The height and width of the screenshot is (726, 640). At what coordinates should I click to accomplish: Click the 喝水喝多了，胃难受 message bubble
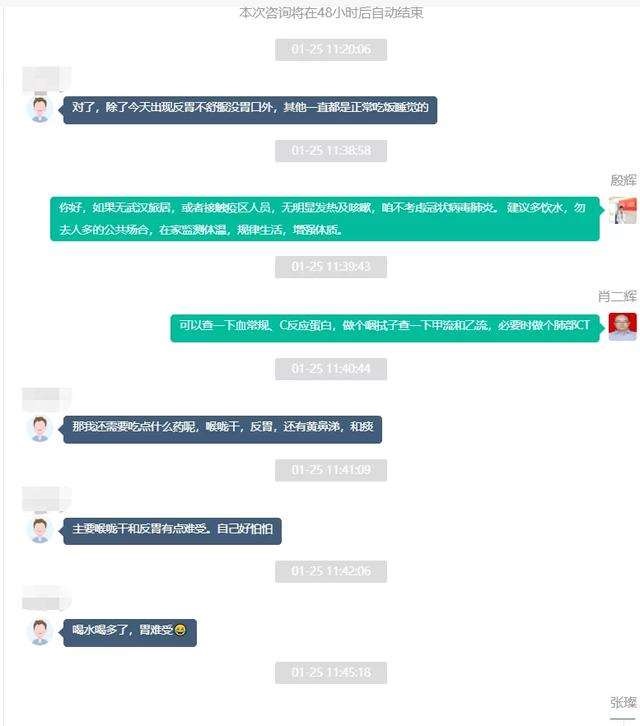130,632
